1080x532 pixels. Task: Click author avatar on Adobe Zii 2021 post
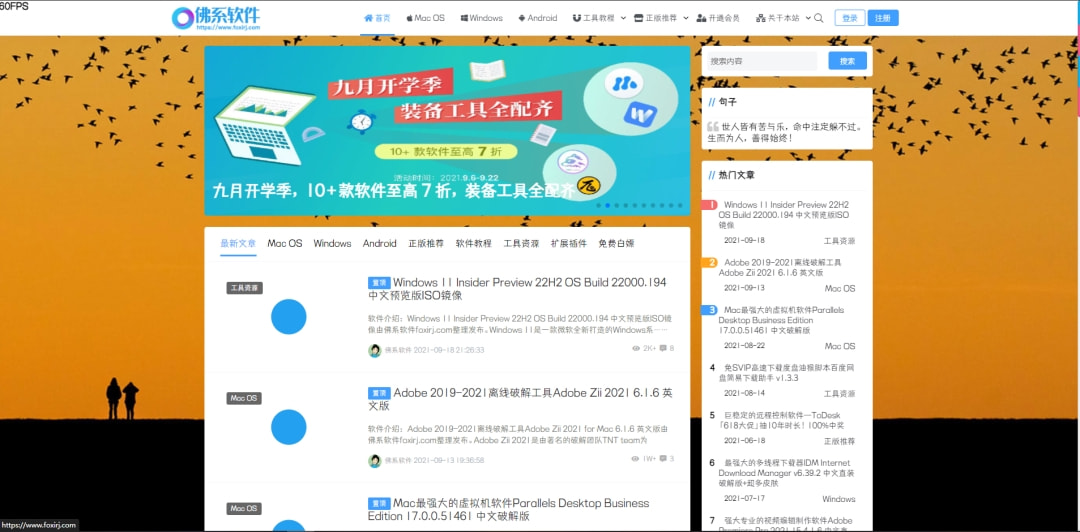[x=375, y=460]
